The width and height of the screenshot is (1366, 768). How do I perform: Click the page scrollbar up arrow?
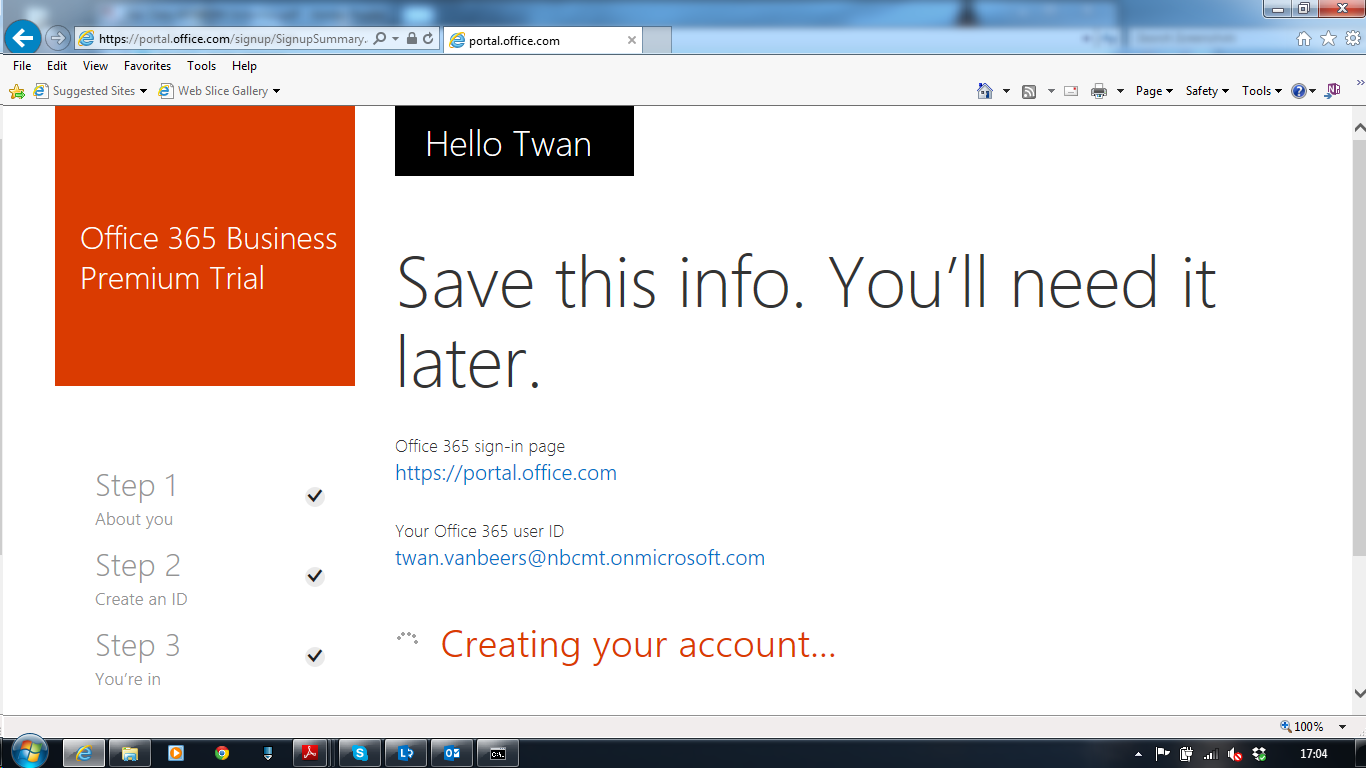(x=1359, y=128)
